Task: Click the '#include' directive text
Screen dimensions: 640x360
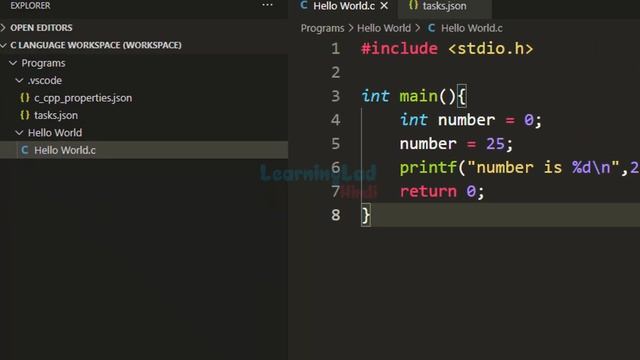Action: (x=399, y=49)
